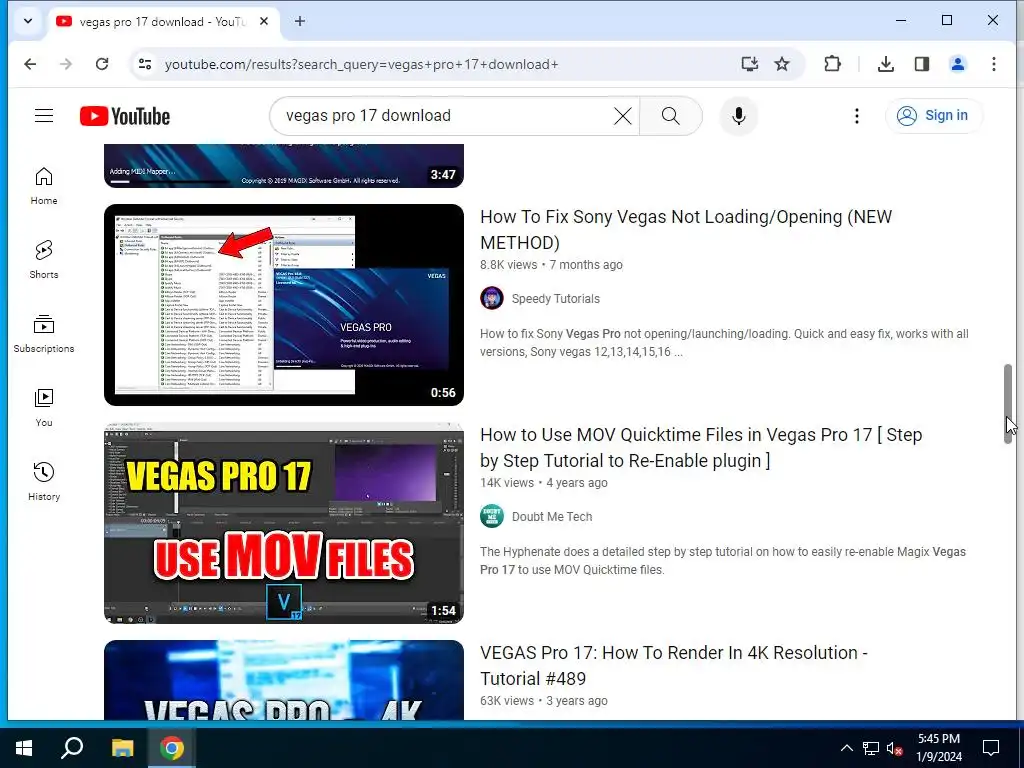This screenshot has width=1024, height=768.
Task: Open You section in the sidebar
Action: pos(44,408)
